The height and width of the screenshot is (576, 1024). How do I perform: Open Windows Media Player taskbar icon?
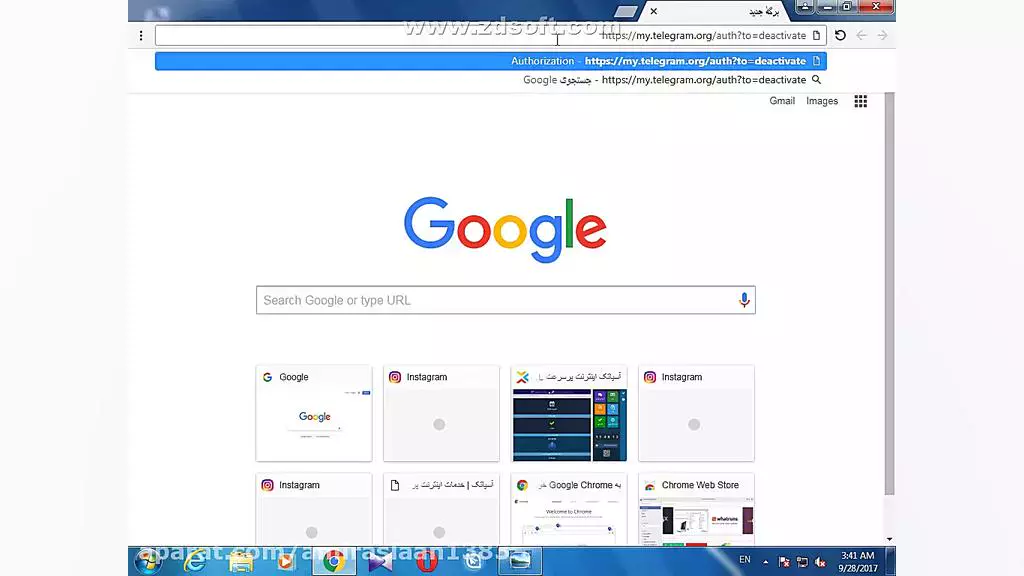point(286,561)
